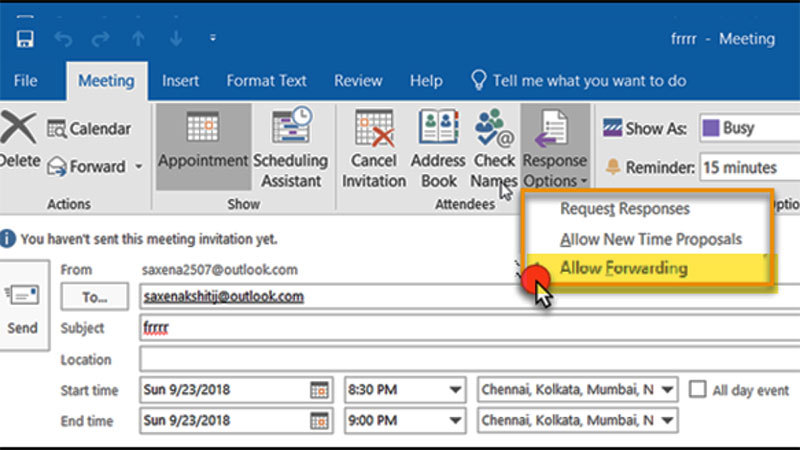Open the Show As Busy dropdown
Image resolution: width=800 pixels, height=450 pixels.
[x=750, y=128]
